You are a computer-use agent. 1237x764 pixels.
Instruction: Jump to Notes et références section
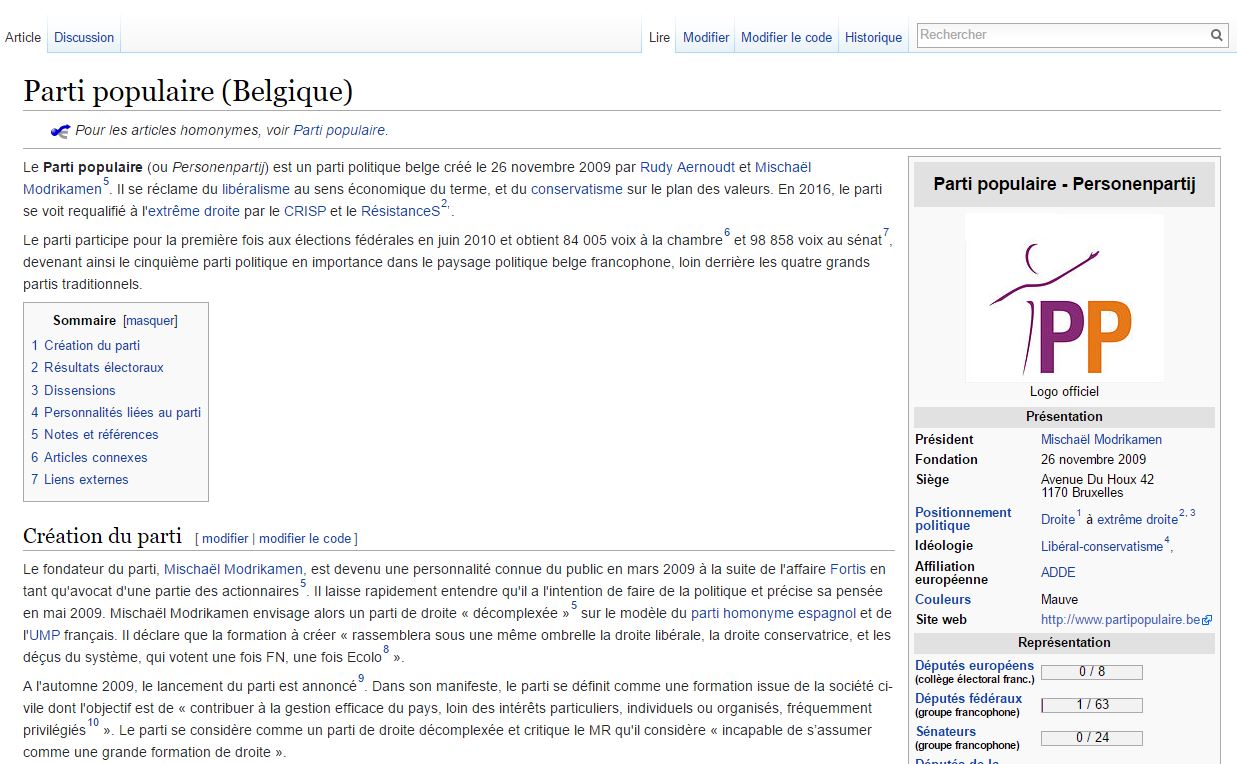pos(95,434)
